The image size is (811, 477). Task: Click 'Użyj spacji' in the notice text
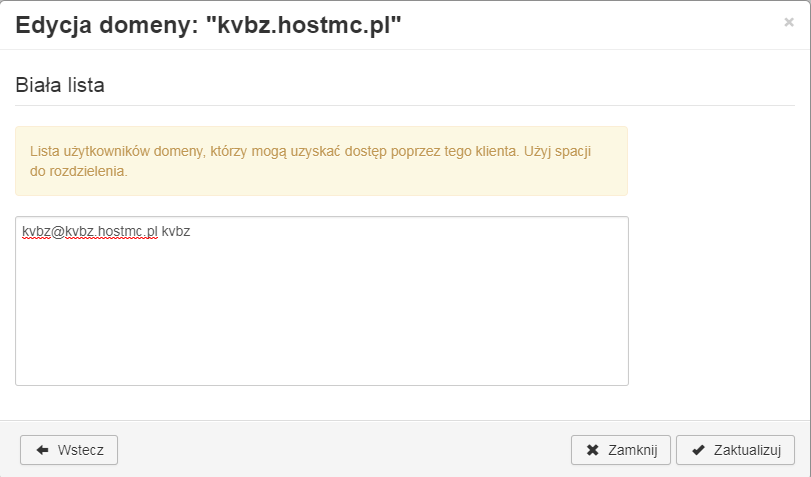559,151
